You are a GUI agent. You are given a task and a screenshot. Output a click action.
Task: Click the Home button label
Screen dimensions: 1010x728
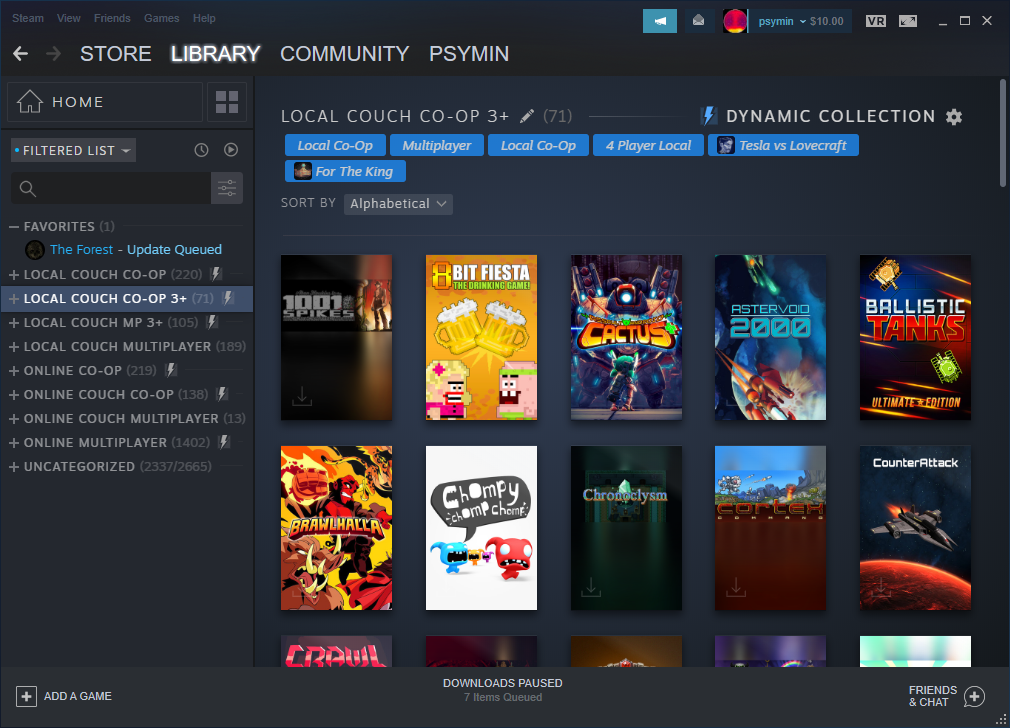click(78, 102)
